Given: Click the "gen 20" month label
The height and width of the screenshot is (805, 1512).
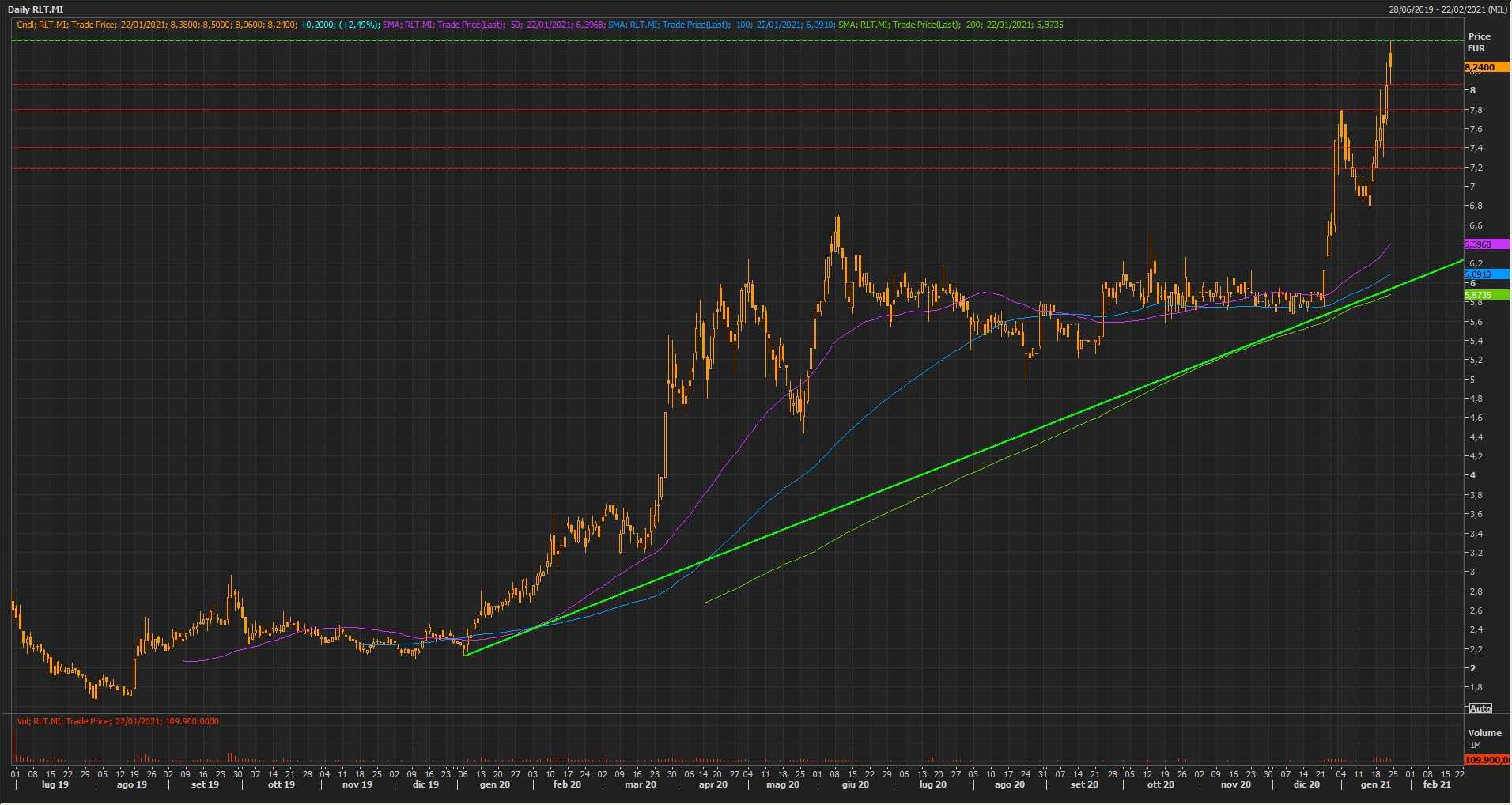Looking at the screenshot, I should coord(494,784).
